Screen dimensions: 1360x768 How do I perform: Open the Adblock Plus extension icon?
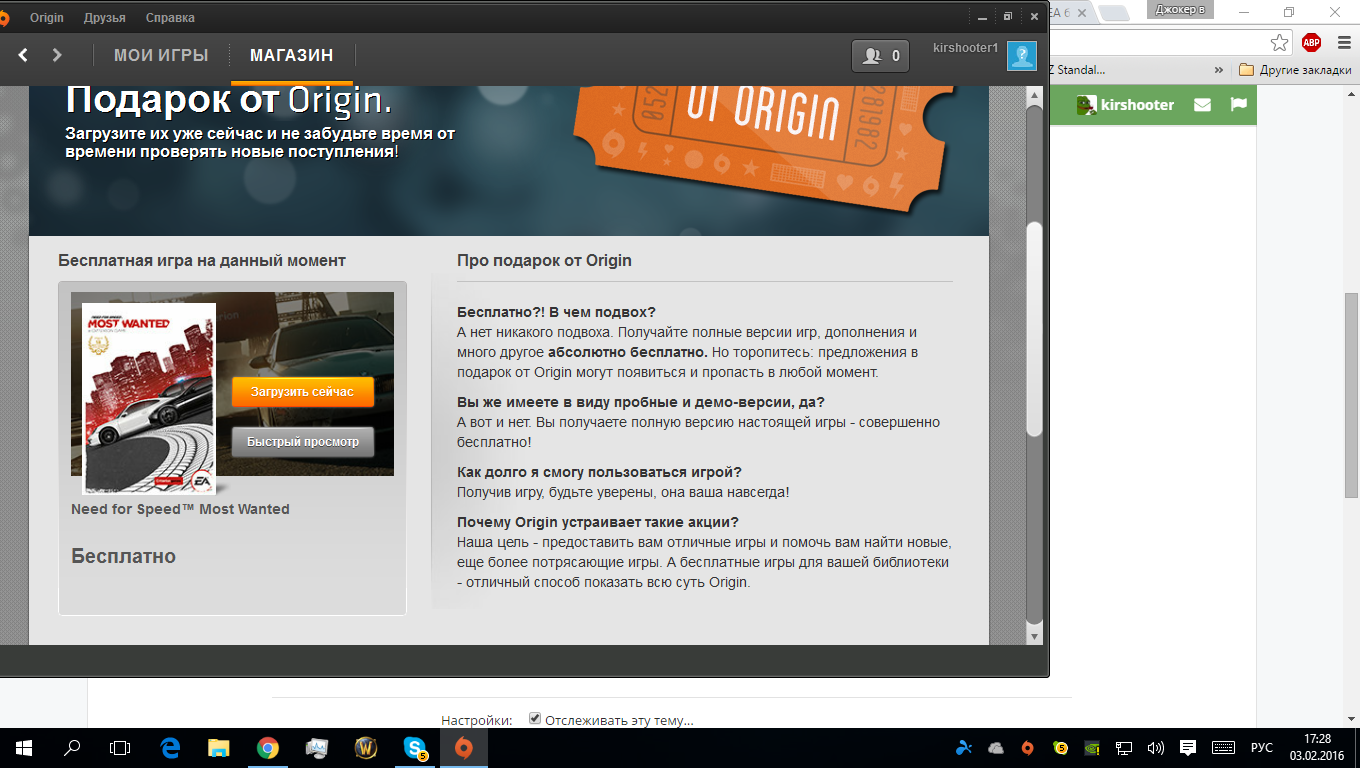[x=1311, y=42]
